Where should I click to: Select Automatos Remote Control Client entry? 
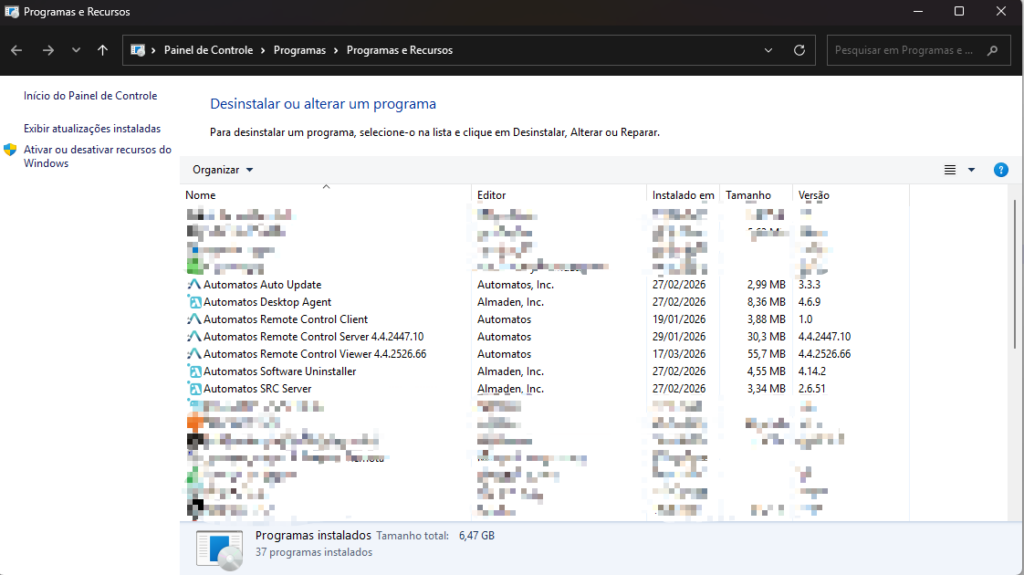click(285, 320)
